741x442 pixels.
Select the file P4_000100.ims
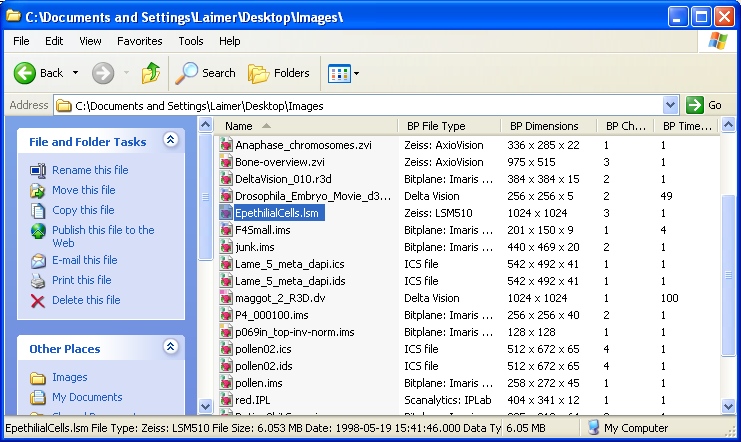pyautogui.click(x=272, y=315)
